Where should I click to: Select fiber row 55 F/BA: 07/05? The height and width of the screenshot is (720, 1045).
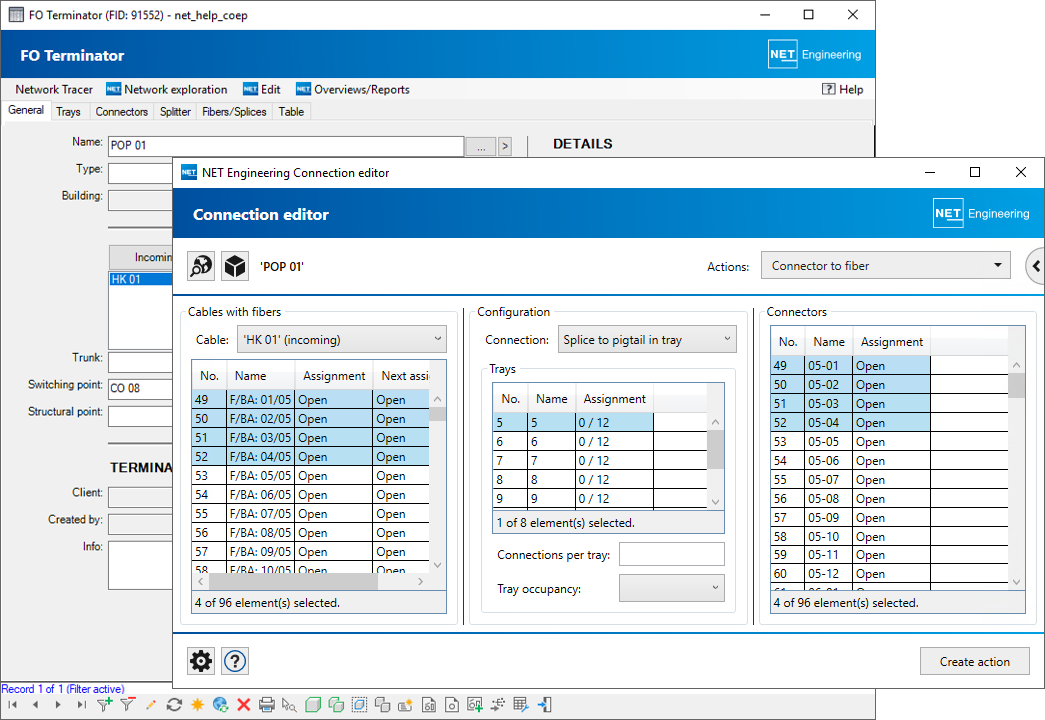tap(311, 513)
